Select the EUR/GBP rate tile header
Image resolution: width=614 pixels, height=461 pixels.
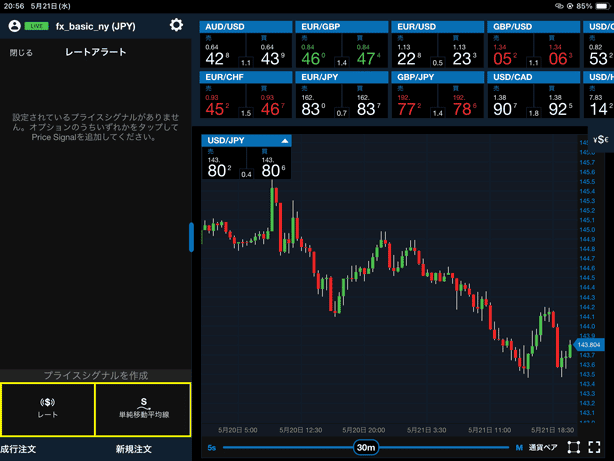click(342, 27)
